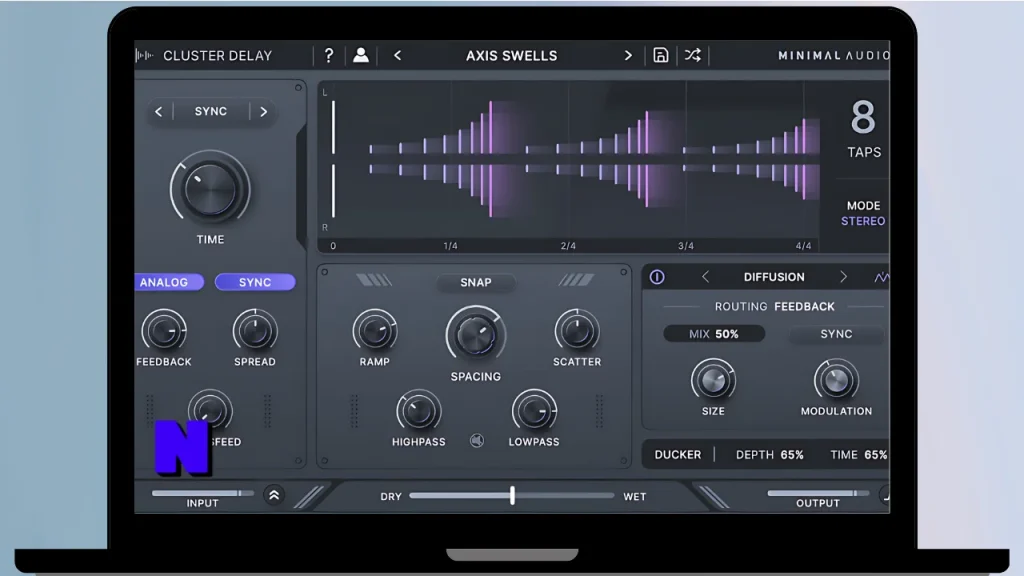Toggle the SNAP button
Viewport: 1024px width, 576px height.
tap(475, 282)
